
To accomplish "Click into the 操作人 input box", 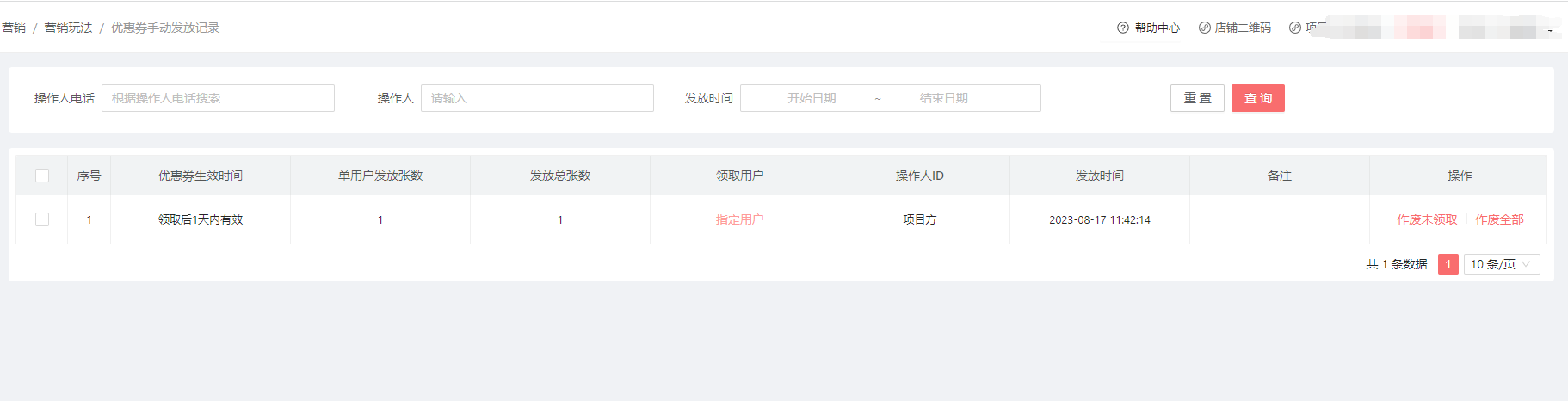I will (536, 98).
